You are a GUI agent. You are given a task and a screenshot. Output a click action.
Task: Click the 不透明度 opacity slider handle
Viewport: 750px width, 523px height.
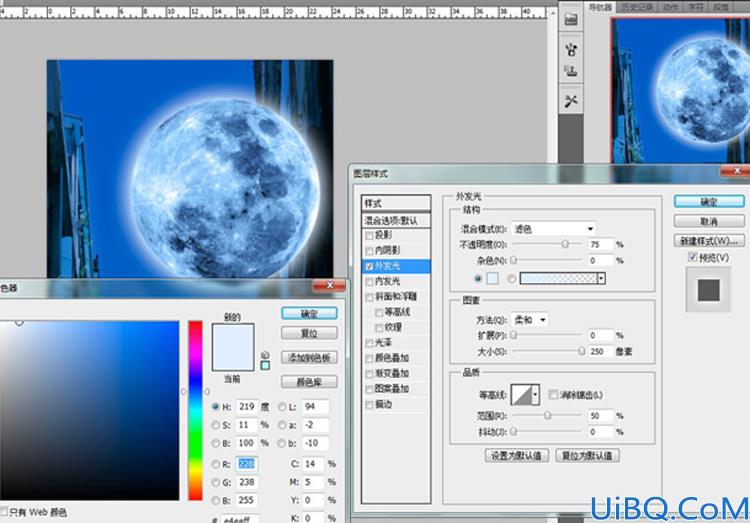(x=565, y=245)
